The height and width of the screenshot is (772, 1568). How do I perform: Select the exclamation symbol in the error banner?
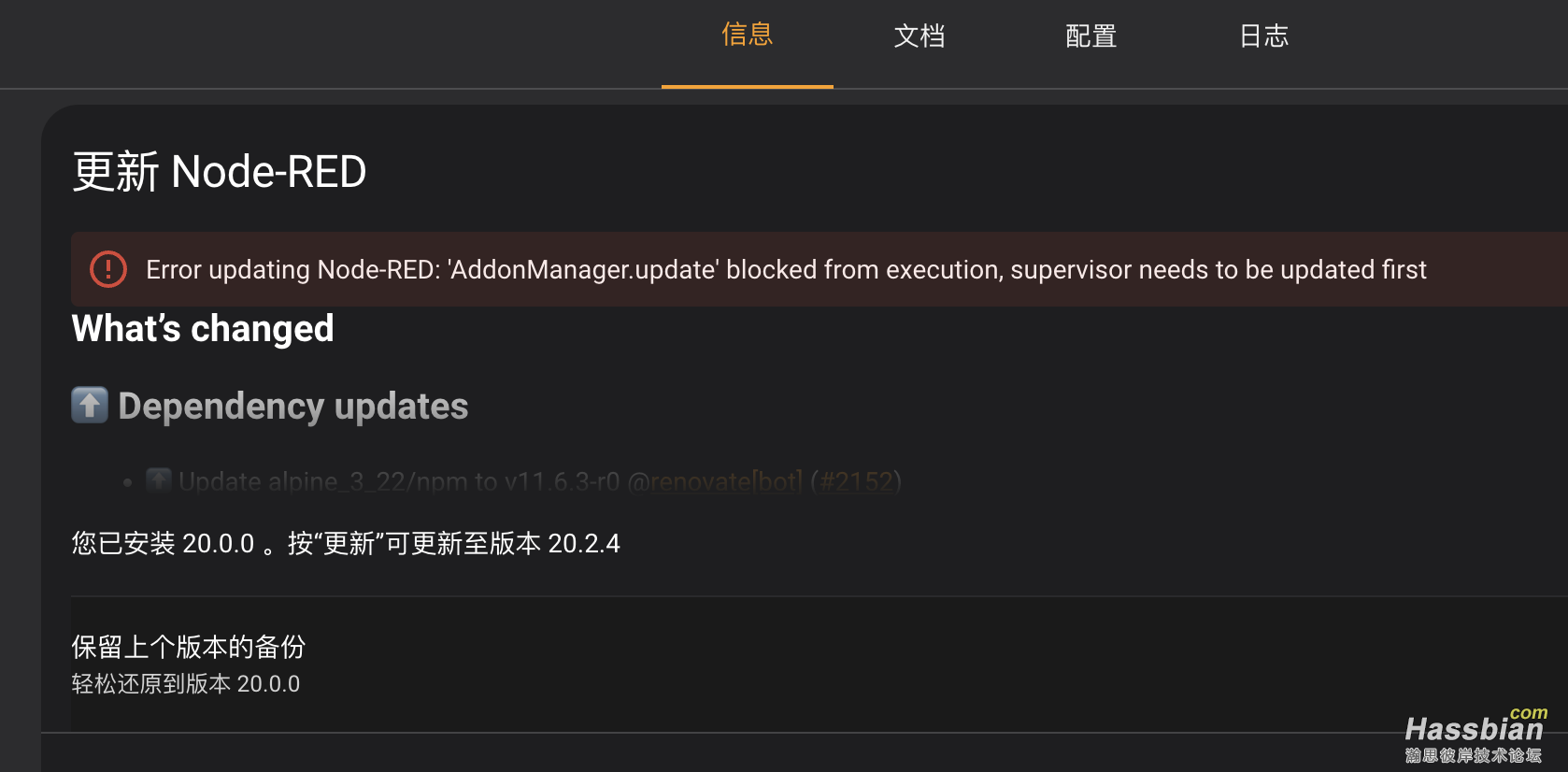(107, 269)
